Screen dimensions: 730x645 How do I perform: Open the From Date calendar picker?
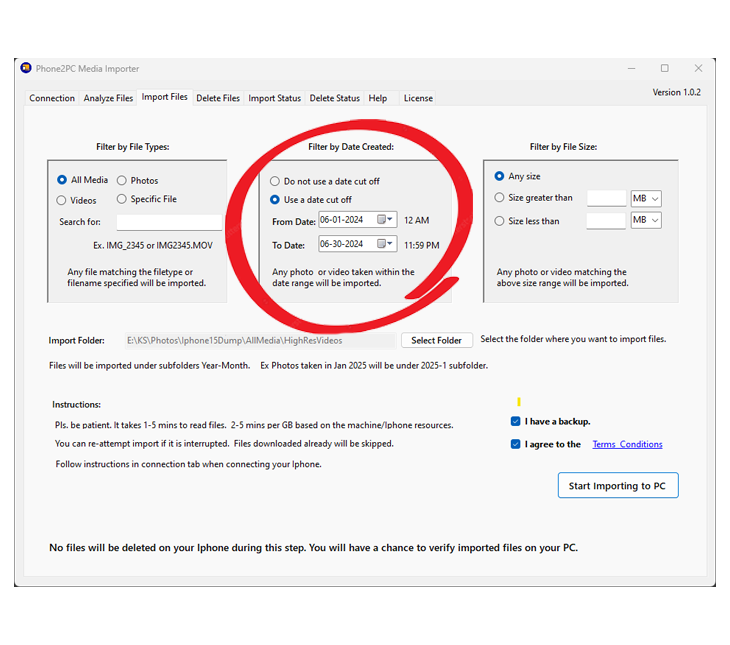[385, 219]
